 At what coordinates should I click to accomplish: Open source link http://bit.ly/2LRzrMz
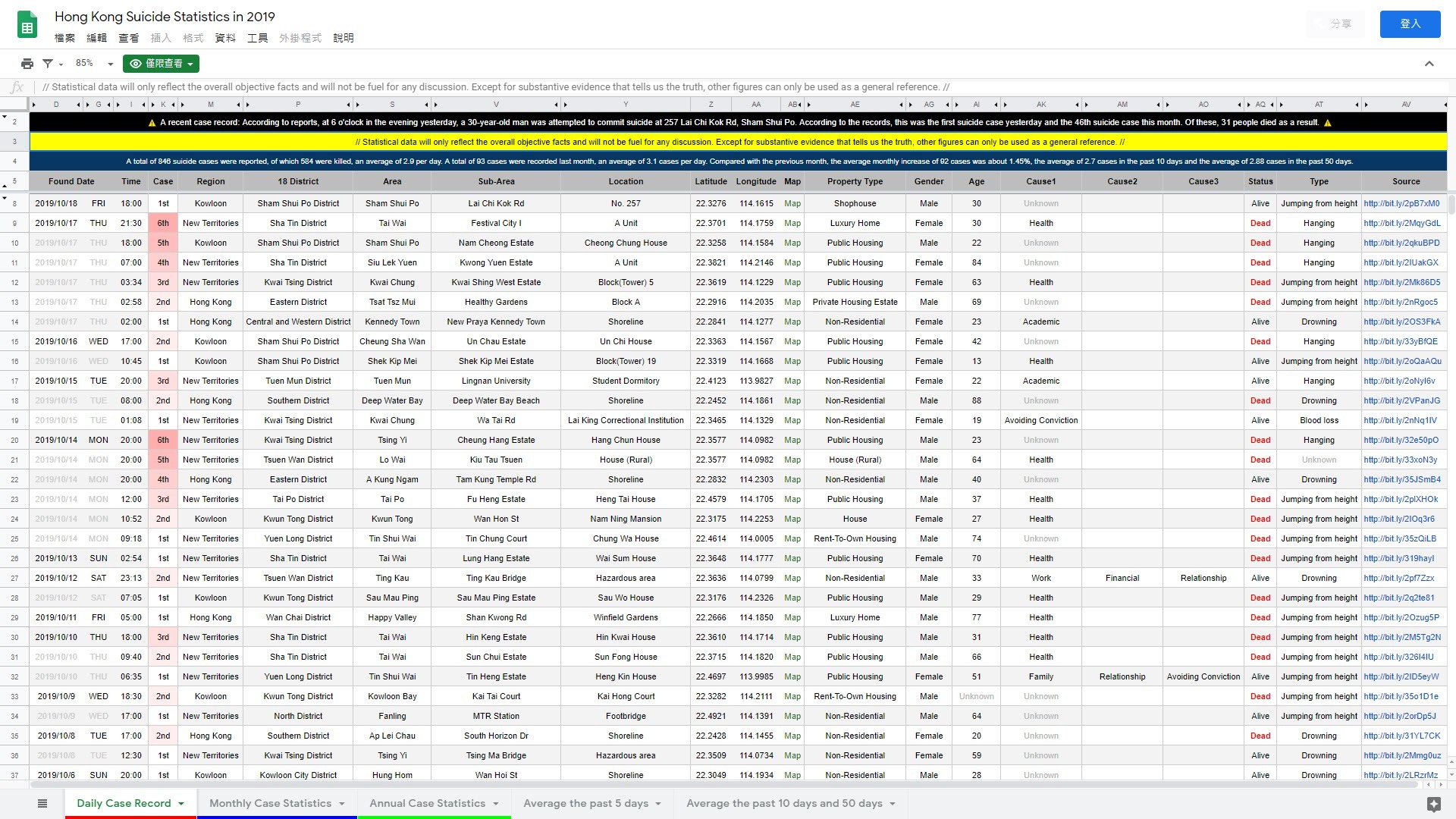[x=1401, y=775]
